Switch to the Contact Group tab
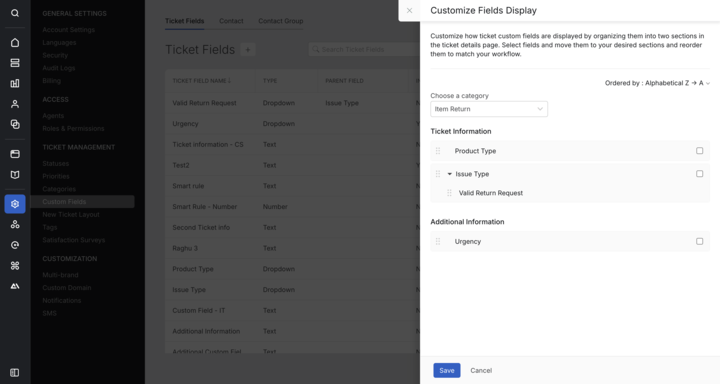Image resolution: width=720 pixels, height=384 pixels. tap(281, 21)
